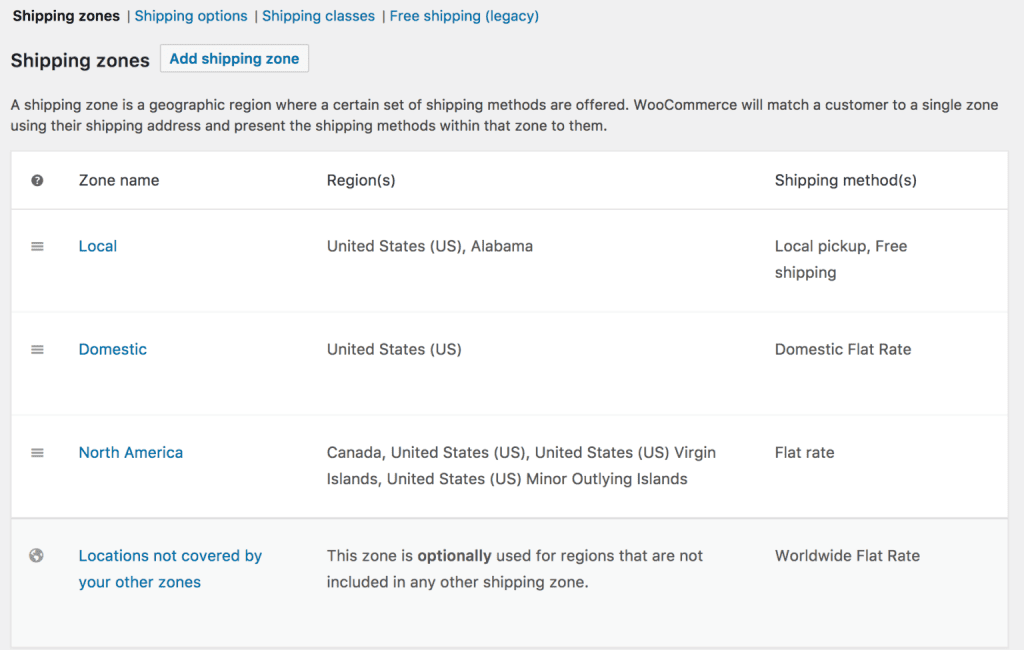Viewport: 1024px width, 650px height.
Task: Click the Worldwide Flat Rate shipping method
Action: pos(847,556)
